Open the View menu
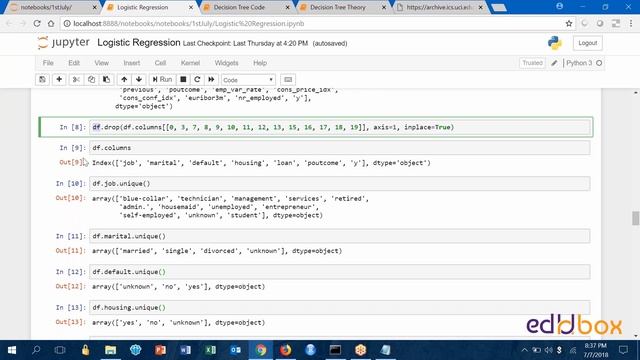640x360 pixels. (102, 63)
